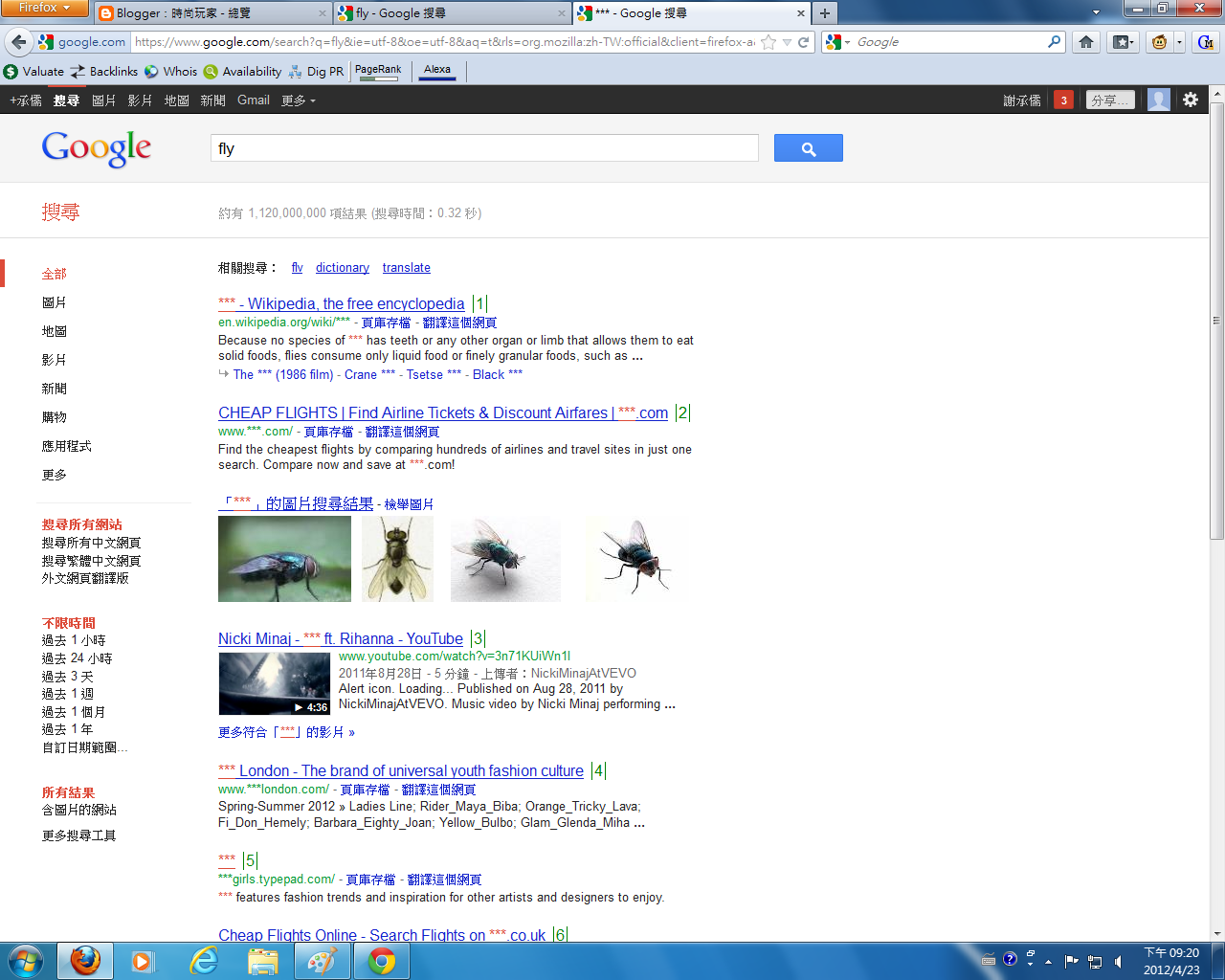
Task: Click the volume speaker tray icon
Action: click(x=1118, y=961)
